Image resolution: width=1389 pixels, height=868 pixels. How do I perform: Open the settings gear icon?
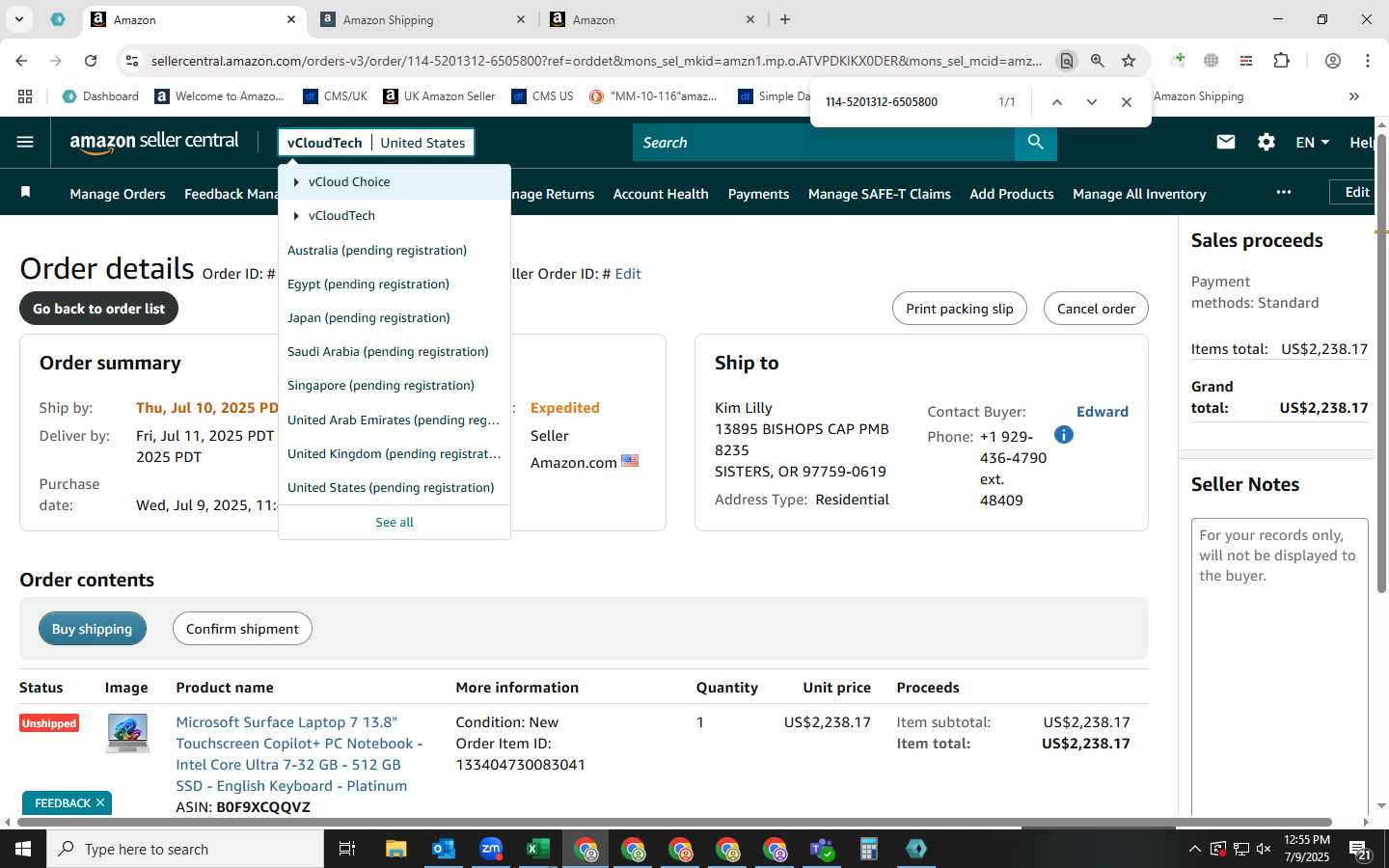click(1266, 142)
